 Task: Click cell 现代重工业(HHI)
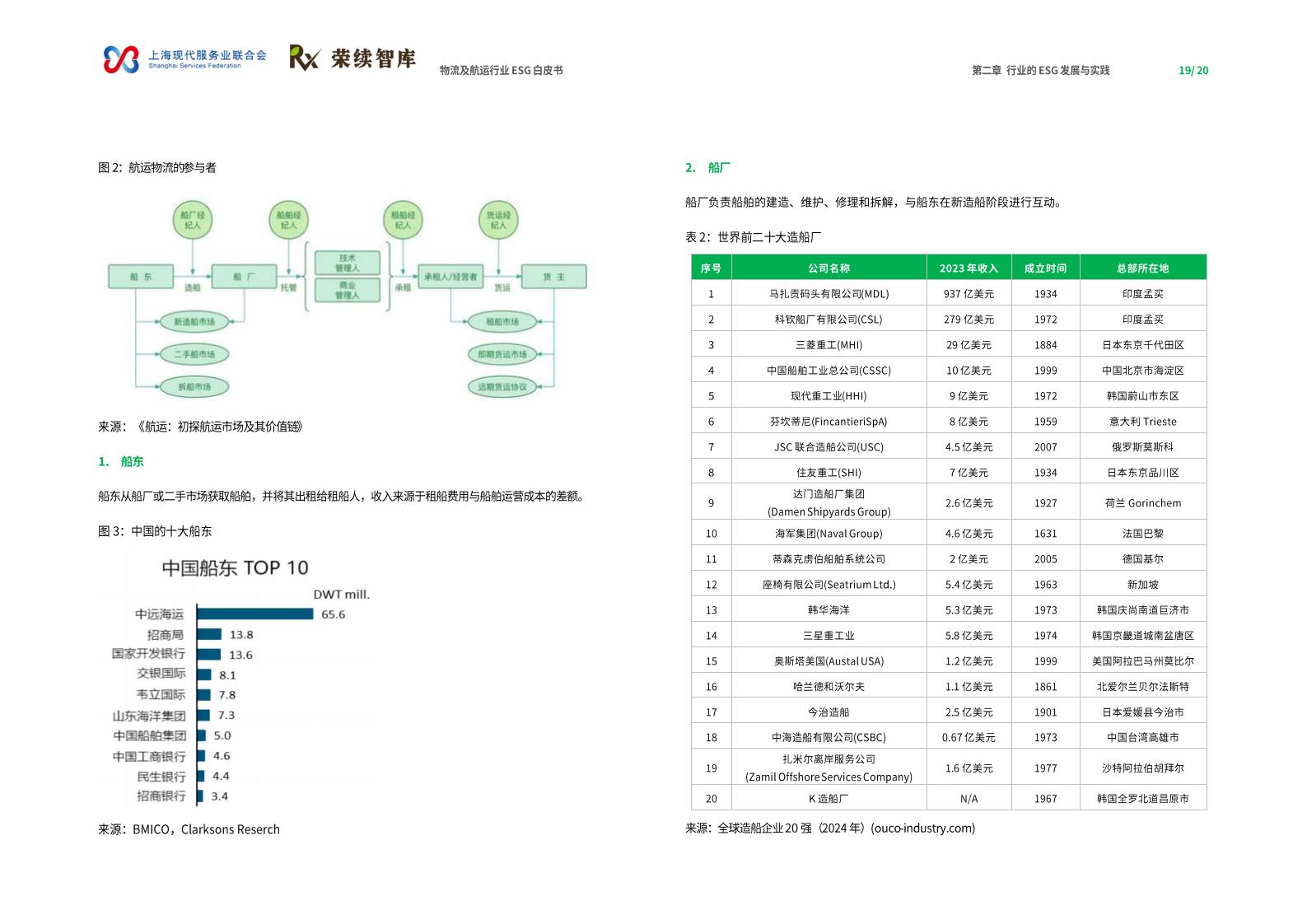point(829,396)
